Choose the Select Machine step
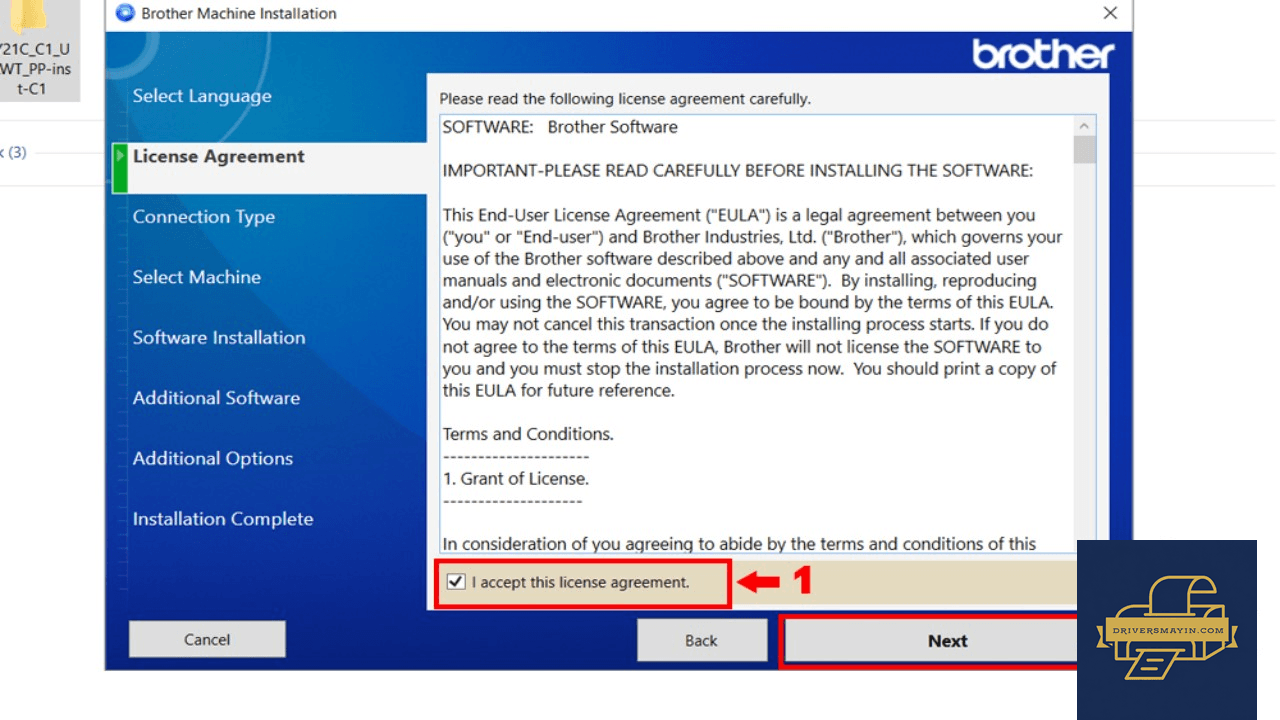1280x720 pixels. (197, 277)
